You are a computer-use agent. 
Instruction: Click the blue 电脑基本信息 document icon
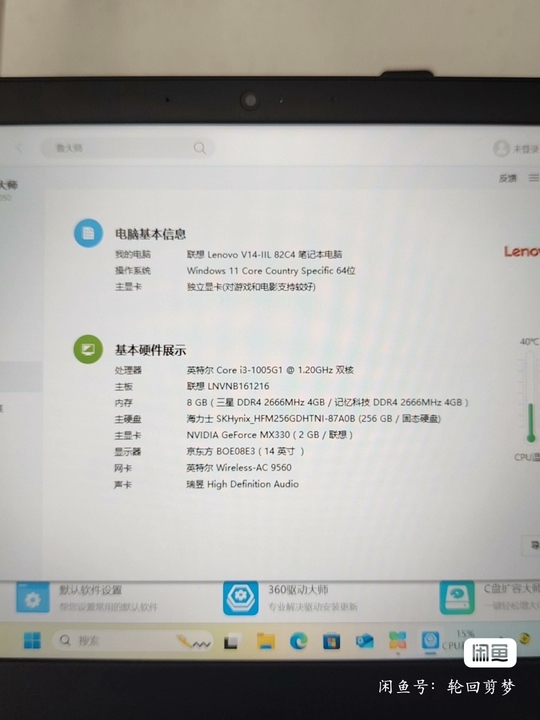click(x=88, y=233)
